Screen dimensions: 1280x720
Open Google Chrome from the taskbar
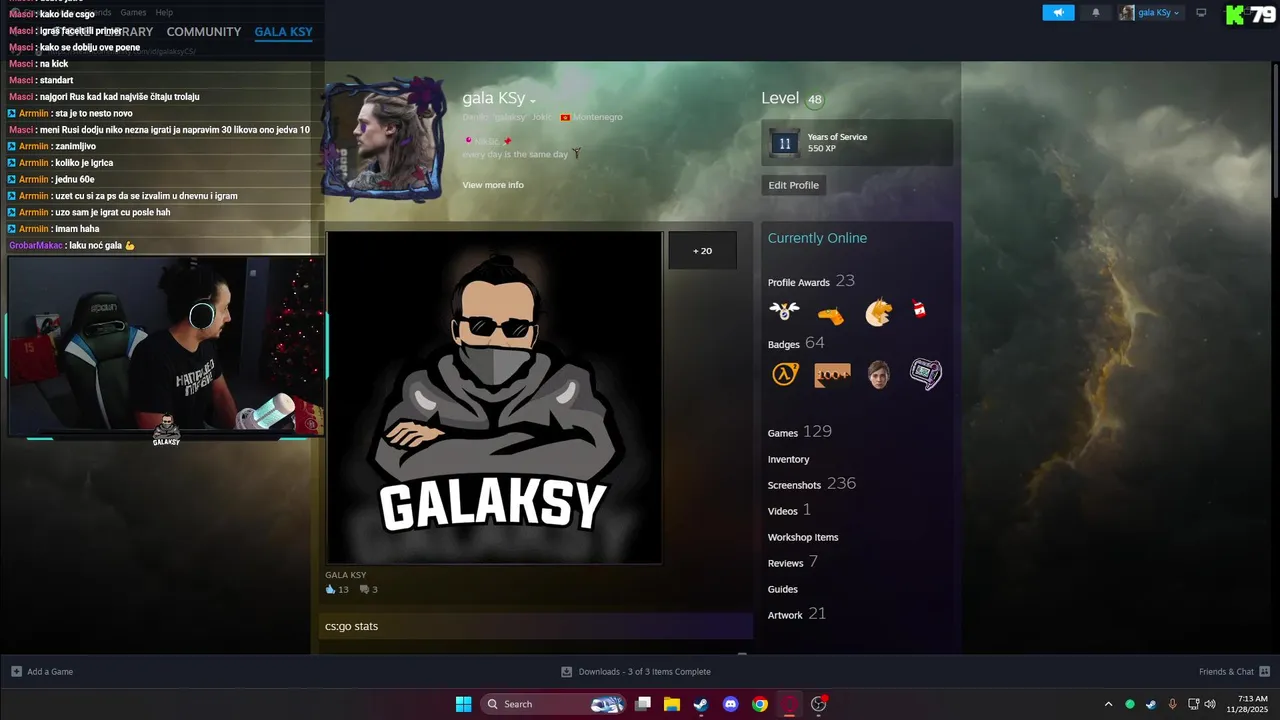[760, 704]
